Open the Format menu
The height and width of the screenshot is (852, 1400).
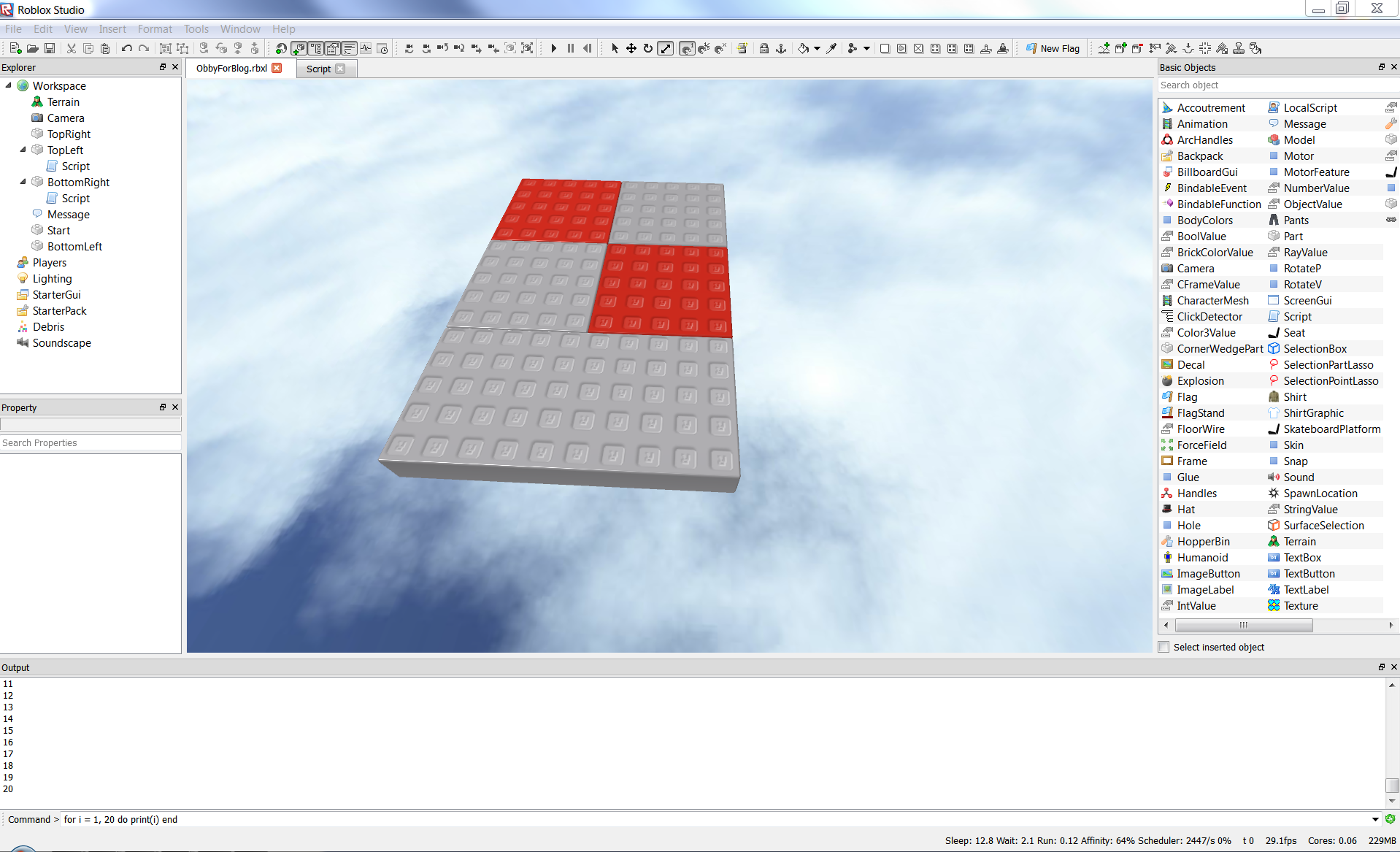155,29
